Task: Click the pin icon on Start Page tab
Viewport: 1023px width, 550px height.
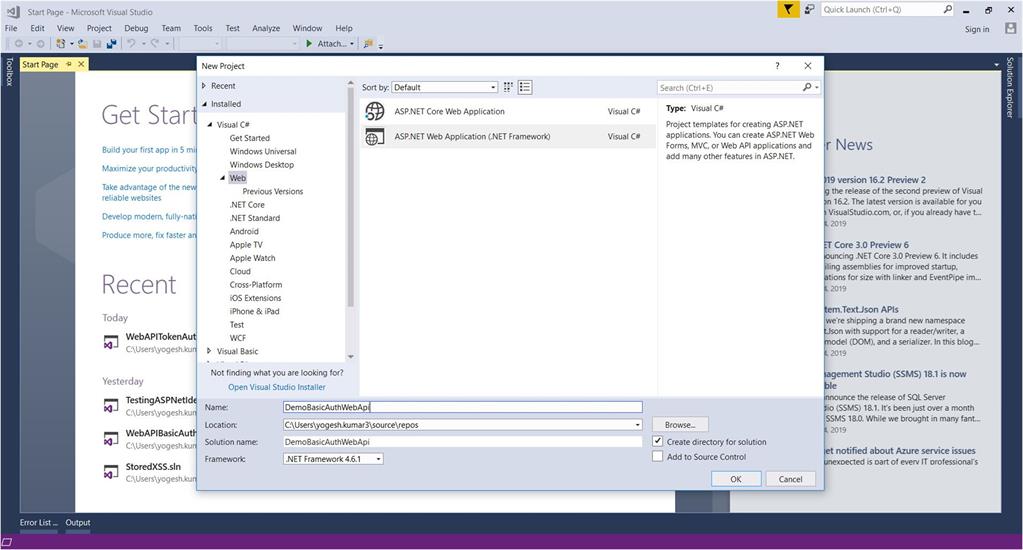Action: [69, 64]
